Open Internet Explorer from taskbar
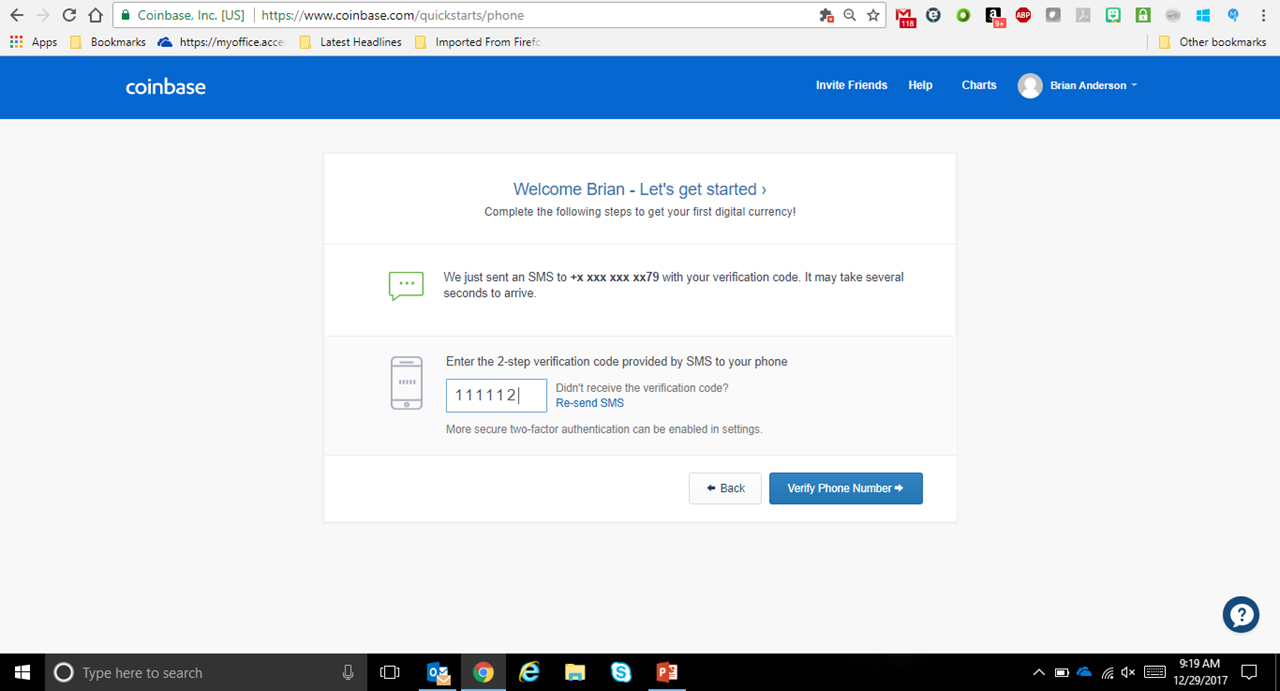 [x=529, y=672]
